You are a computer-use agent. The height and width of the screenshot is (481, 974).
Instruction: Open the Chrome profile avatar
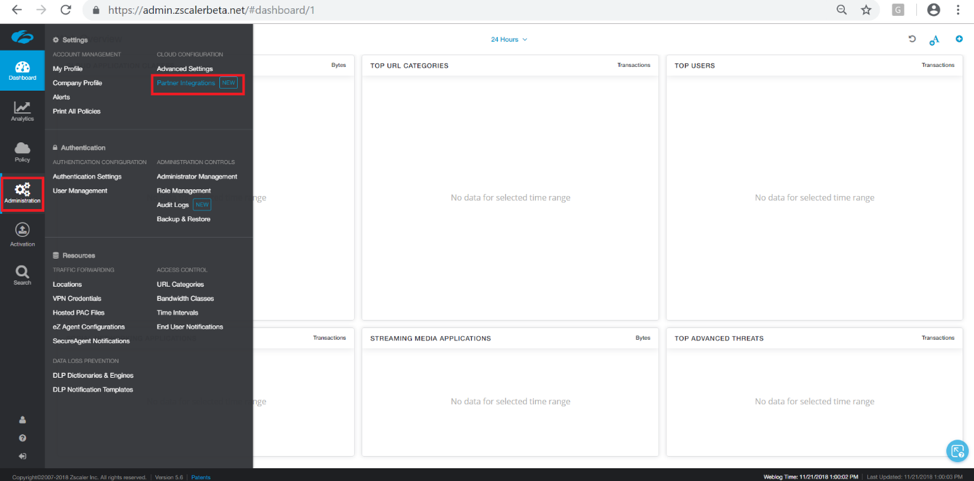pyautogui.click(x=933, y=10)
